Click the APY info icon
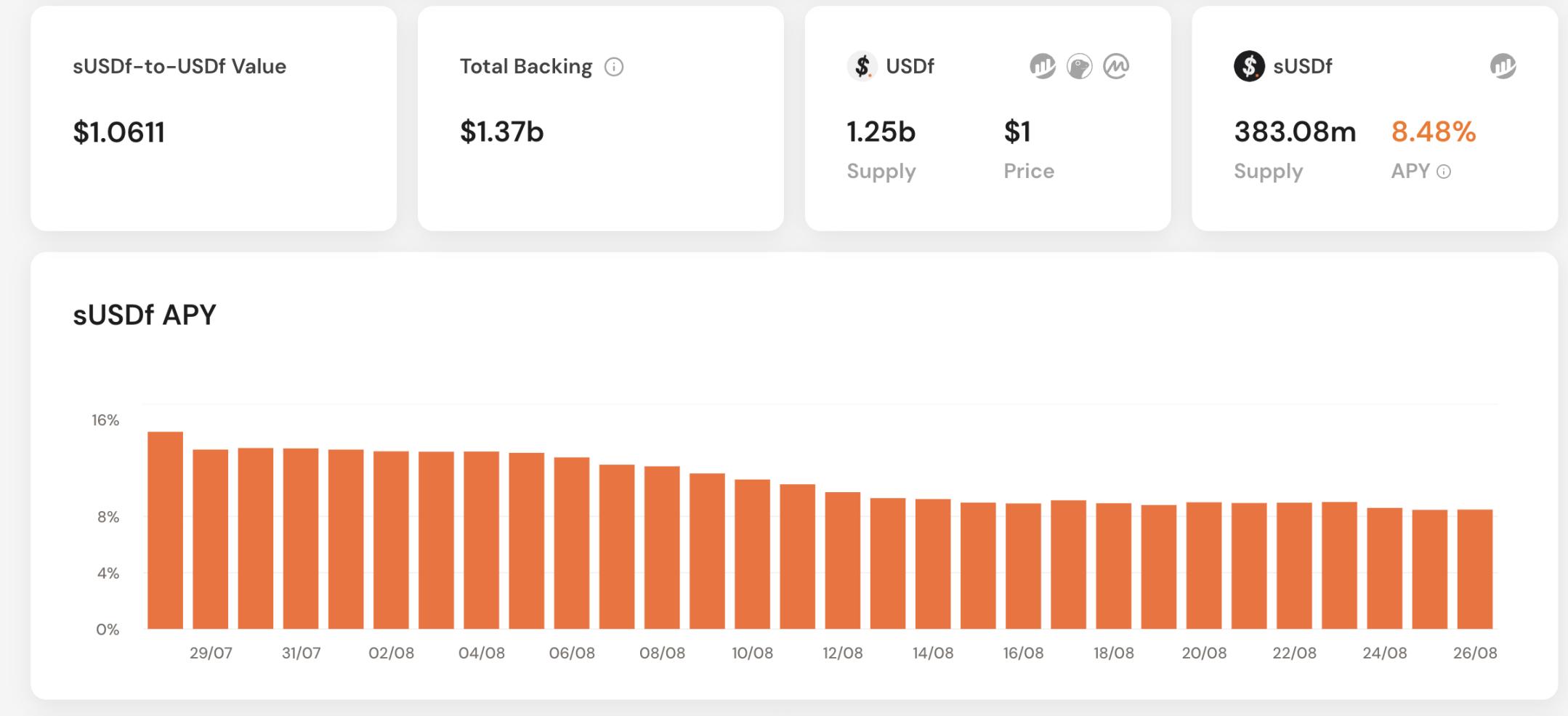This screenshot has height=716, width=1568. pyautogui.click(x=1444, y=172)
